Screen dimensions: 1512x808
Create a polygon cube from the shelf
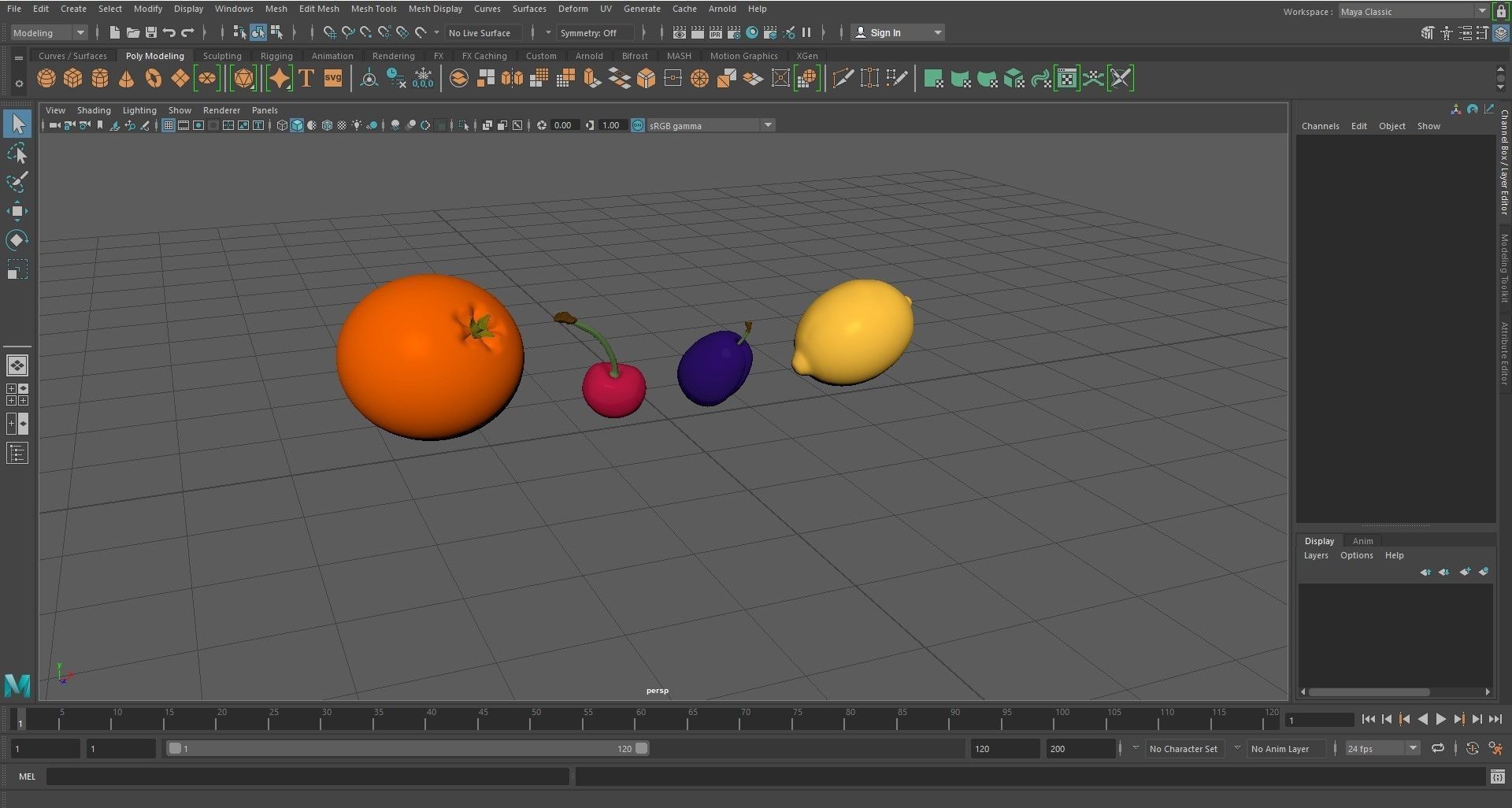[x=73, y=79]
